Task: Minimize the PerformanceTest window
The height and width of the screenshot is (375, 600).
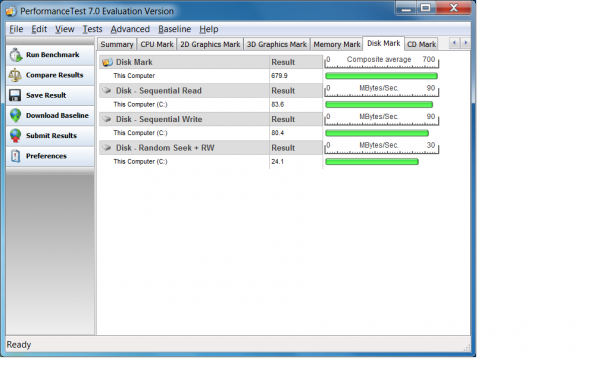Action: tap(406, 8)
